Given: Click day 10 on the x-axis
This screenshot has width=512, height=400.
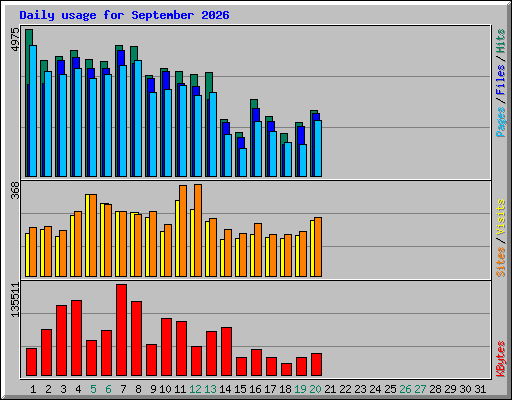Looking at the screenshot, I should click(x=165, y=389).
